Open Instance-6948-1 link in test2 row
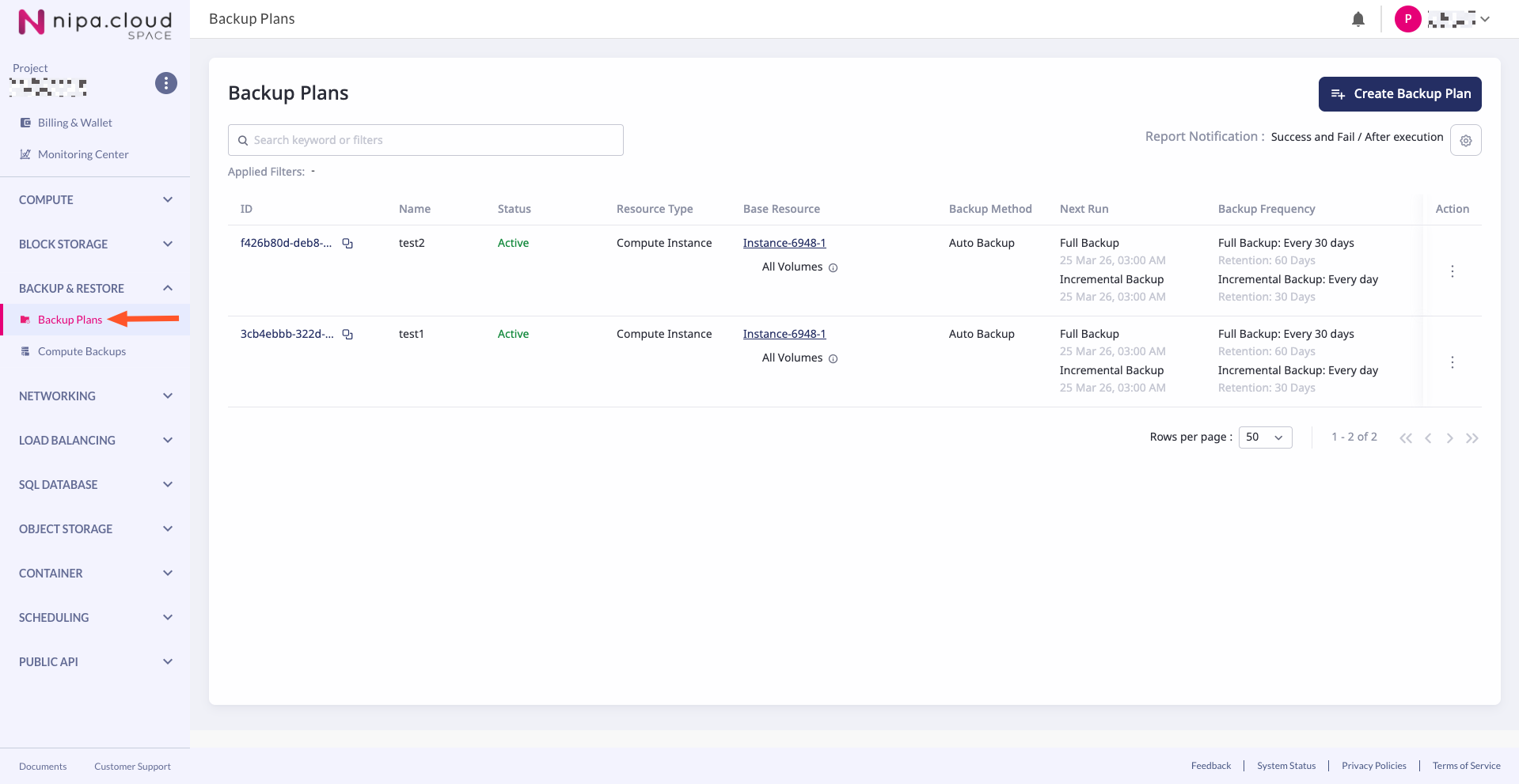 [x=784, y=244]
